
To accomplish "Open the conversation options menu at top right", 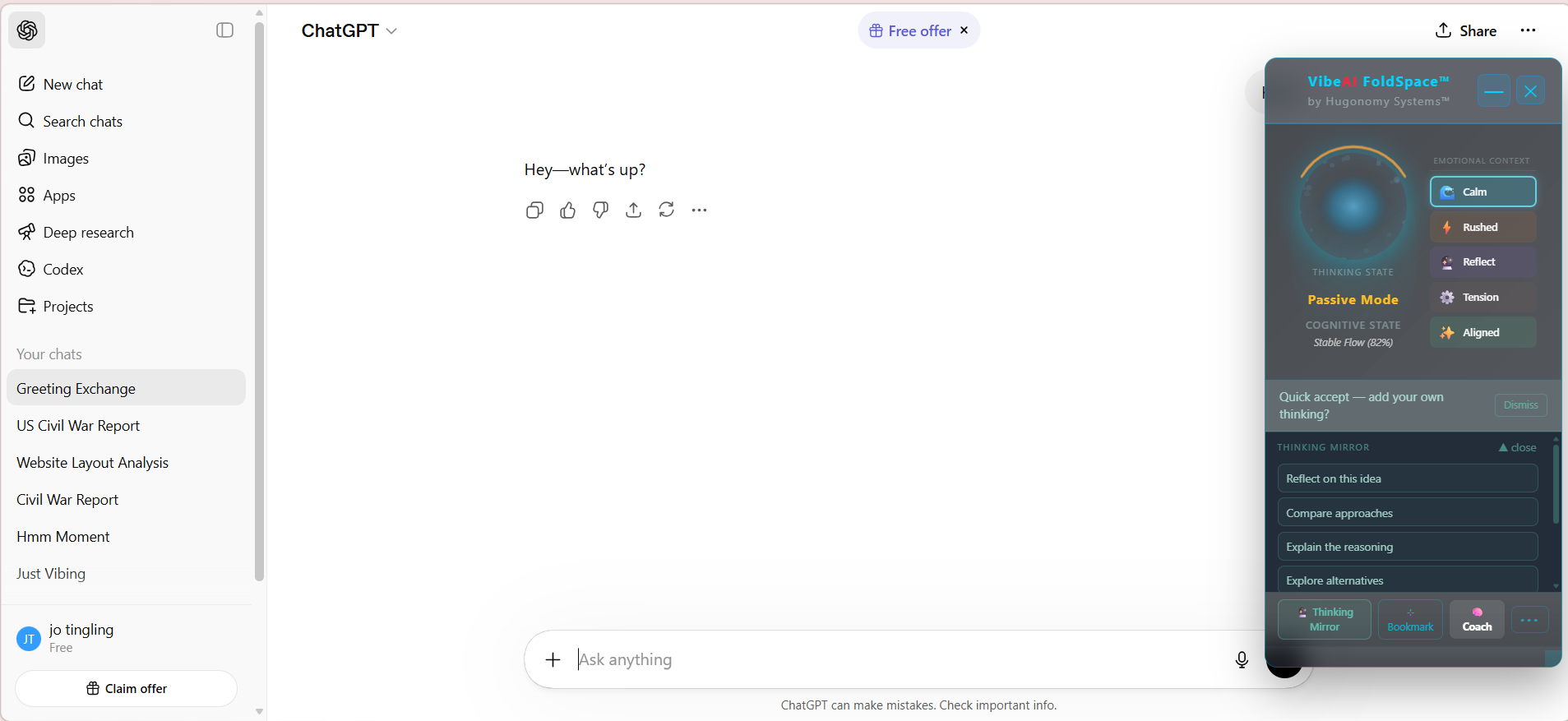I will pos(1529,30).
